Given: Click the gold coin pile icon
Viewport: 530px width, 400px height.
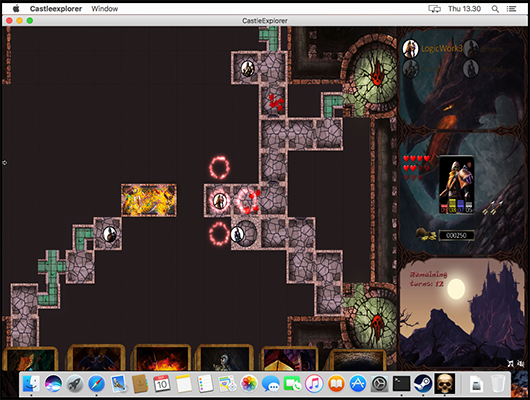Looking at the screenshot, I should pyautogui.click(x=426, y=234).
